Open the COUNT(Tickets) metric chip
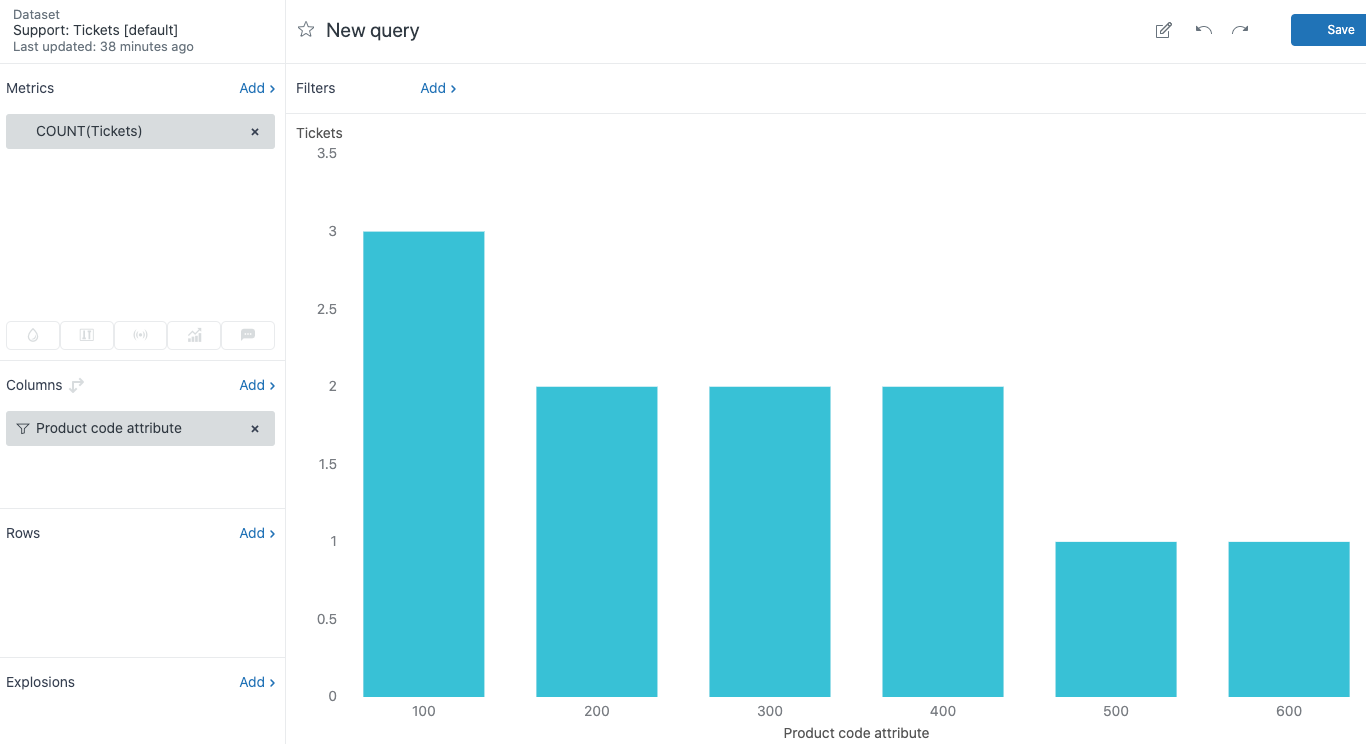 90,131
